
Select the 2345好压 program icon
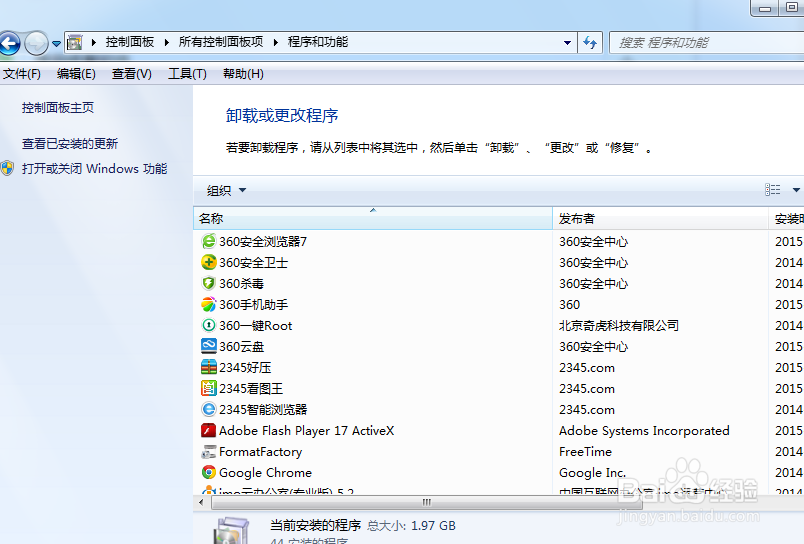[209, 367]
